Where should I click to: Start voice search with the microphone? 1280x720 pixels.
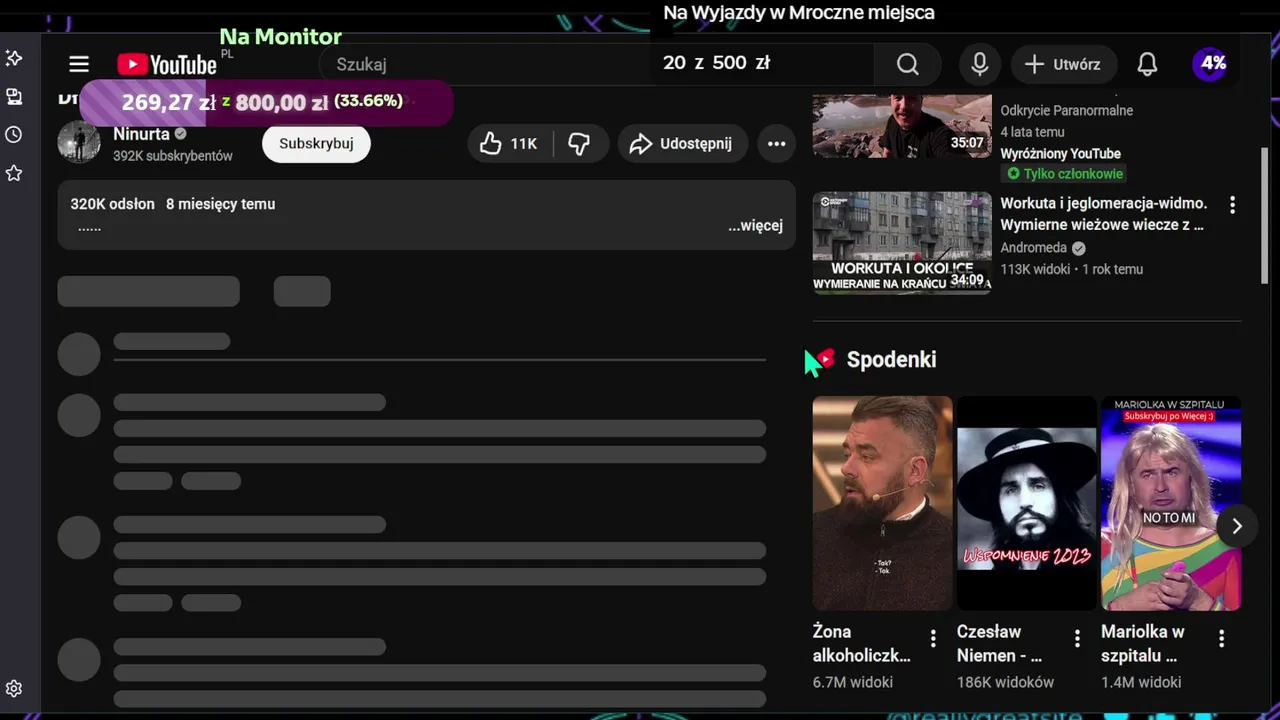coord(980,64)
